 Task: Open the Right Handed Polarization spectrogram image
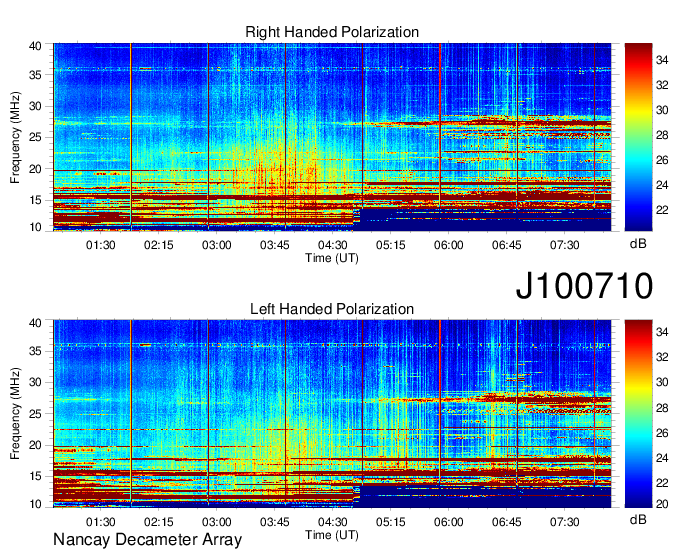(332, 137)
